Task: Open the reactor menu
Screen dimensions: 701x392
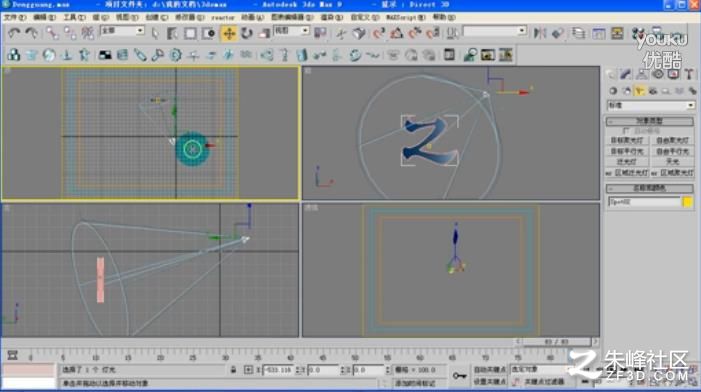Action: click(x=223, y=17)
